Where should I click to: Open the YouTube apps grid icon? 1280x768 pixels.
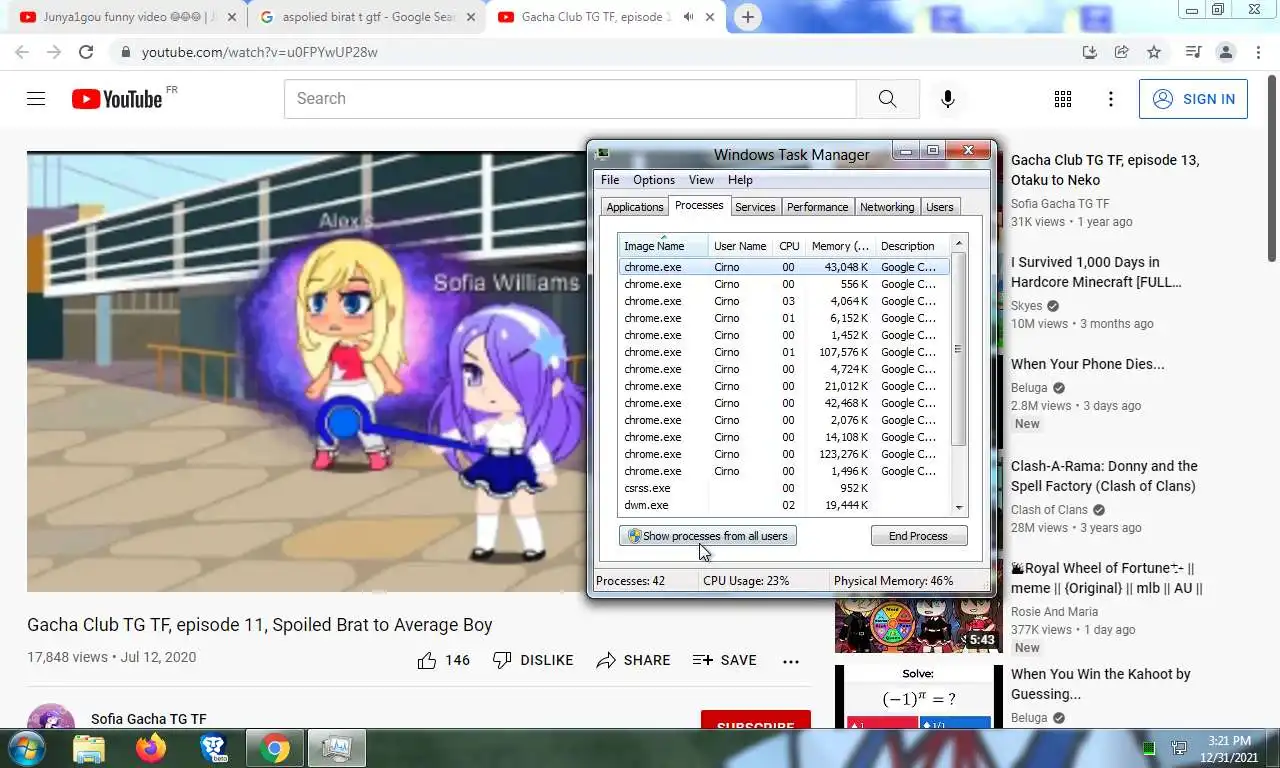pyautogui.click(x=1063, y=99)
